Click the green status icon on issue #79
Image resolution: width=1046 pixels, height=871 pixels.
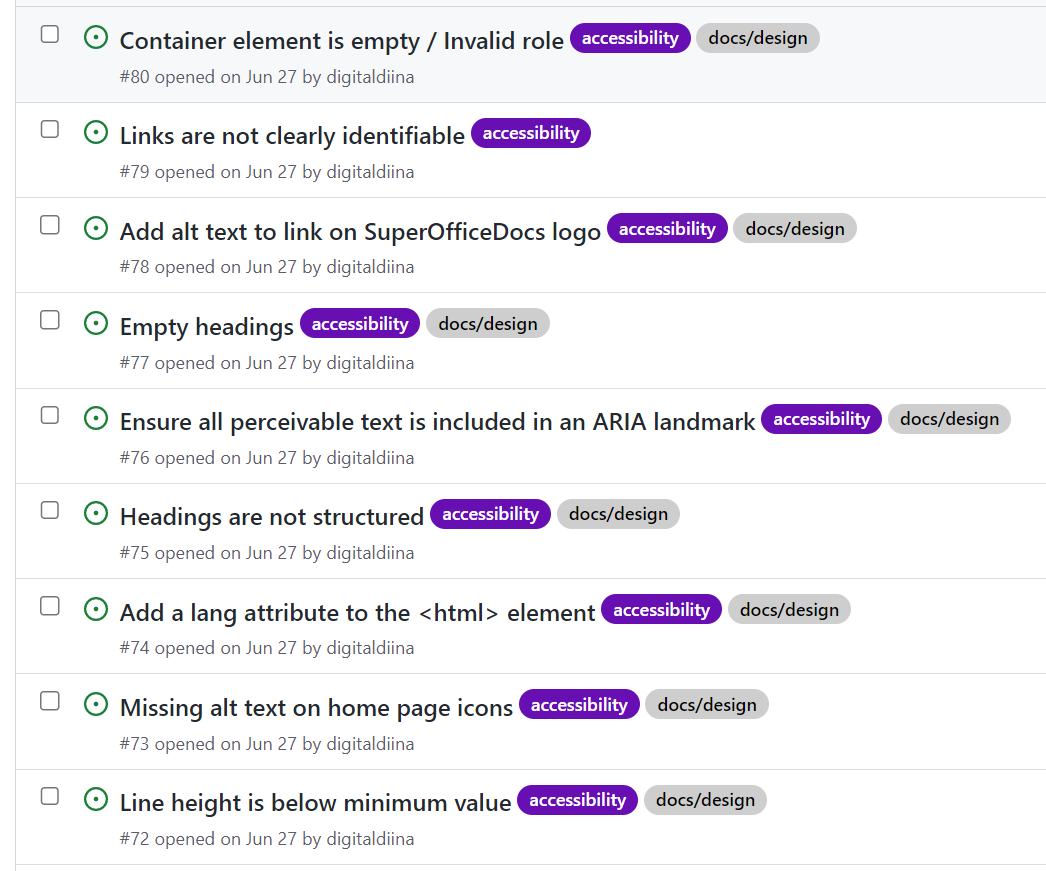tap(96, 133)
